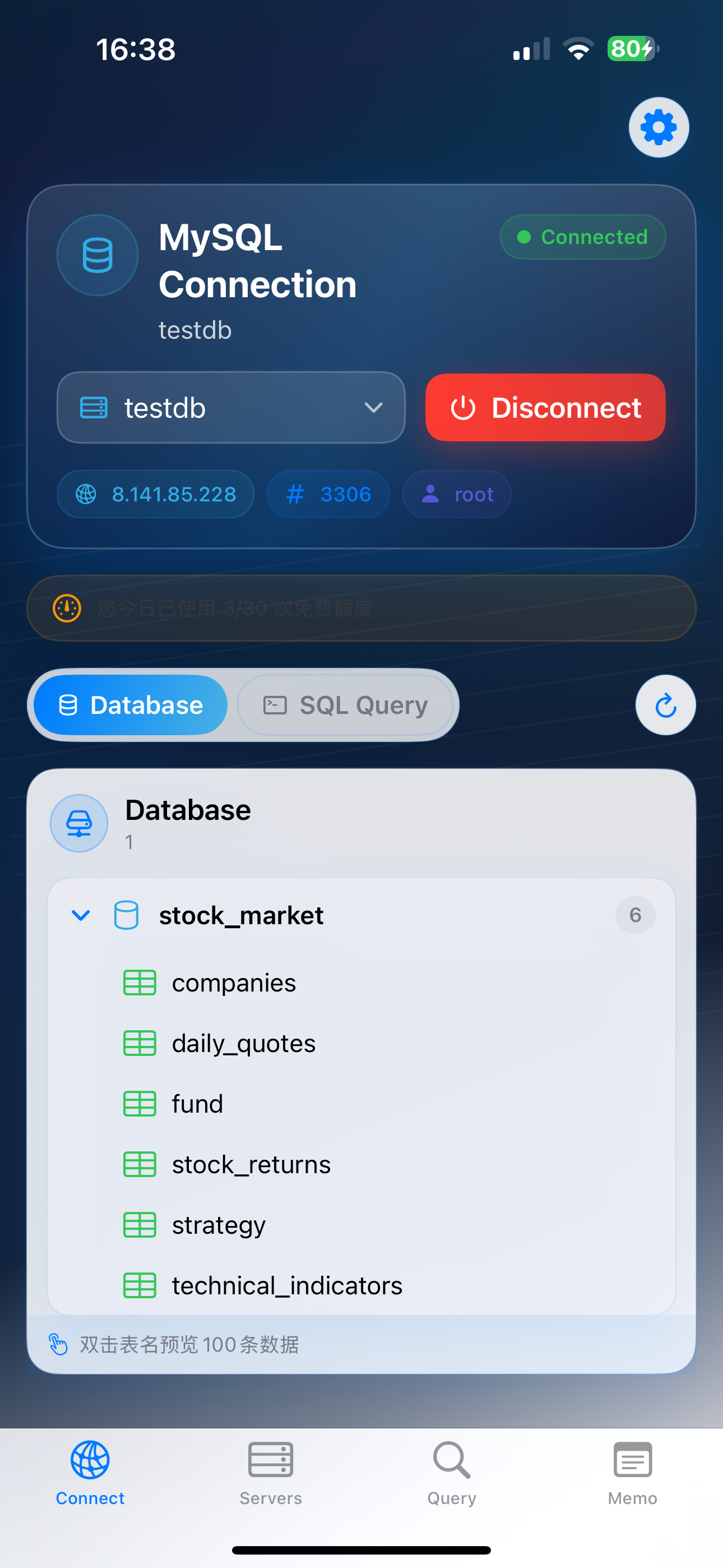The width and height of the screenshot is (723, 1568).
Task: Click the technical_indicators table icon
Action: (x=140, y=1285)
